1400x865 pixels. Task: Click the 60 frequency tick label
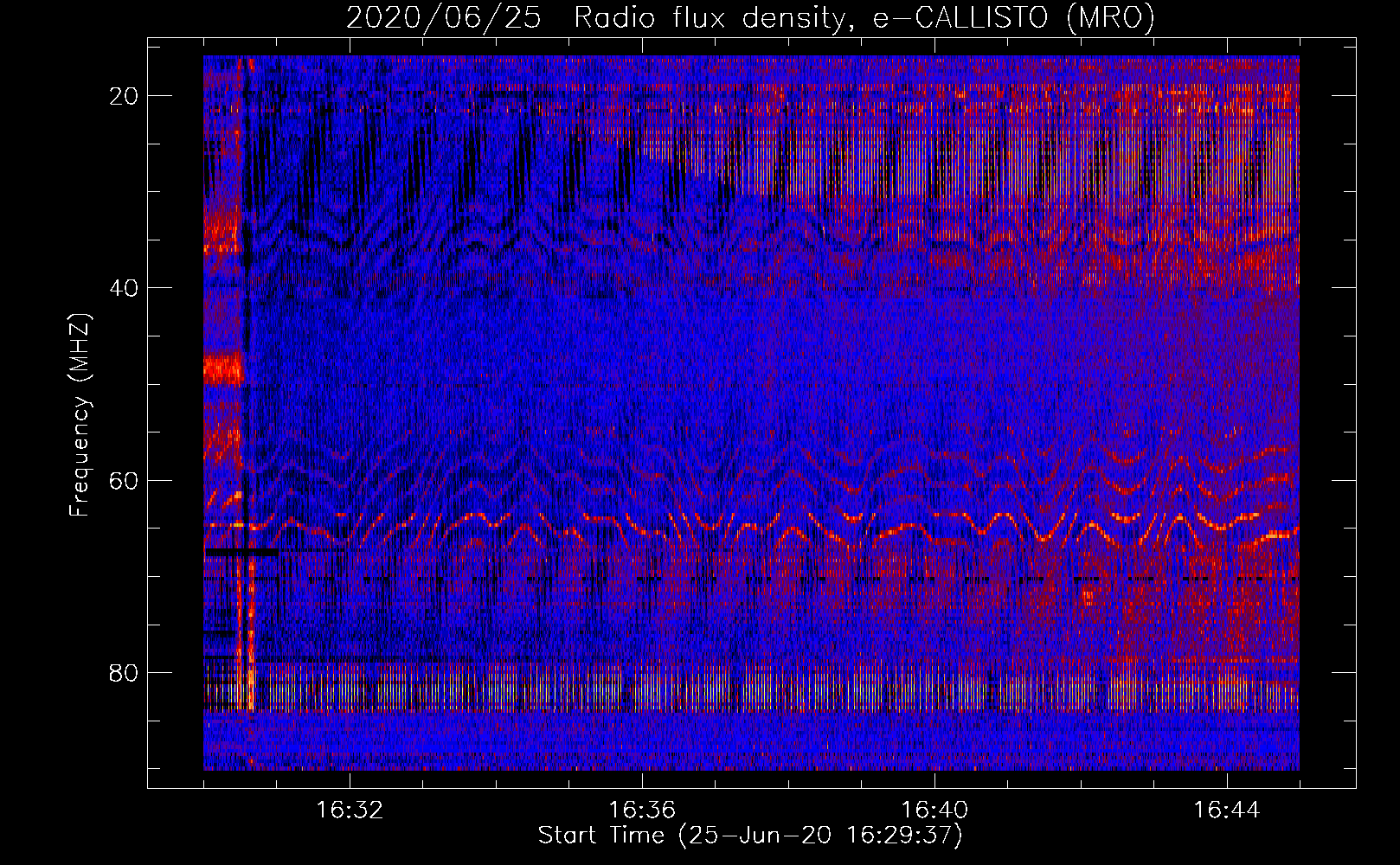[125, 480]
